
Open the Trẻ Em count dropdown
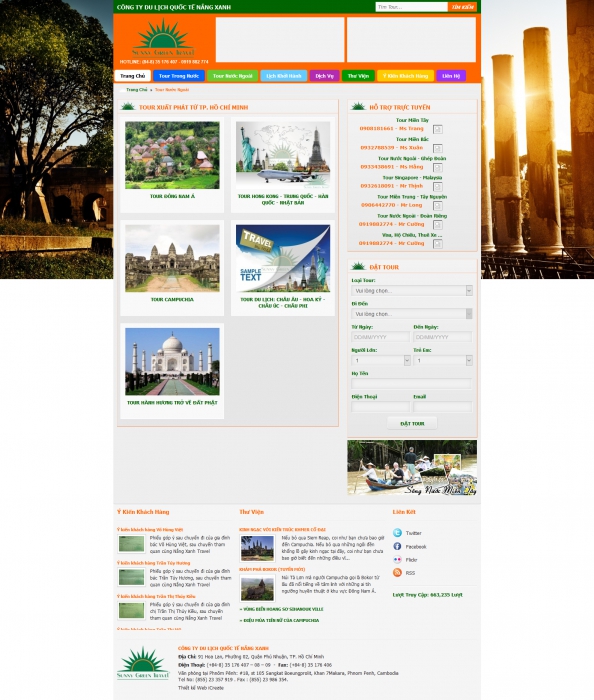coord(443,360)
